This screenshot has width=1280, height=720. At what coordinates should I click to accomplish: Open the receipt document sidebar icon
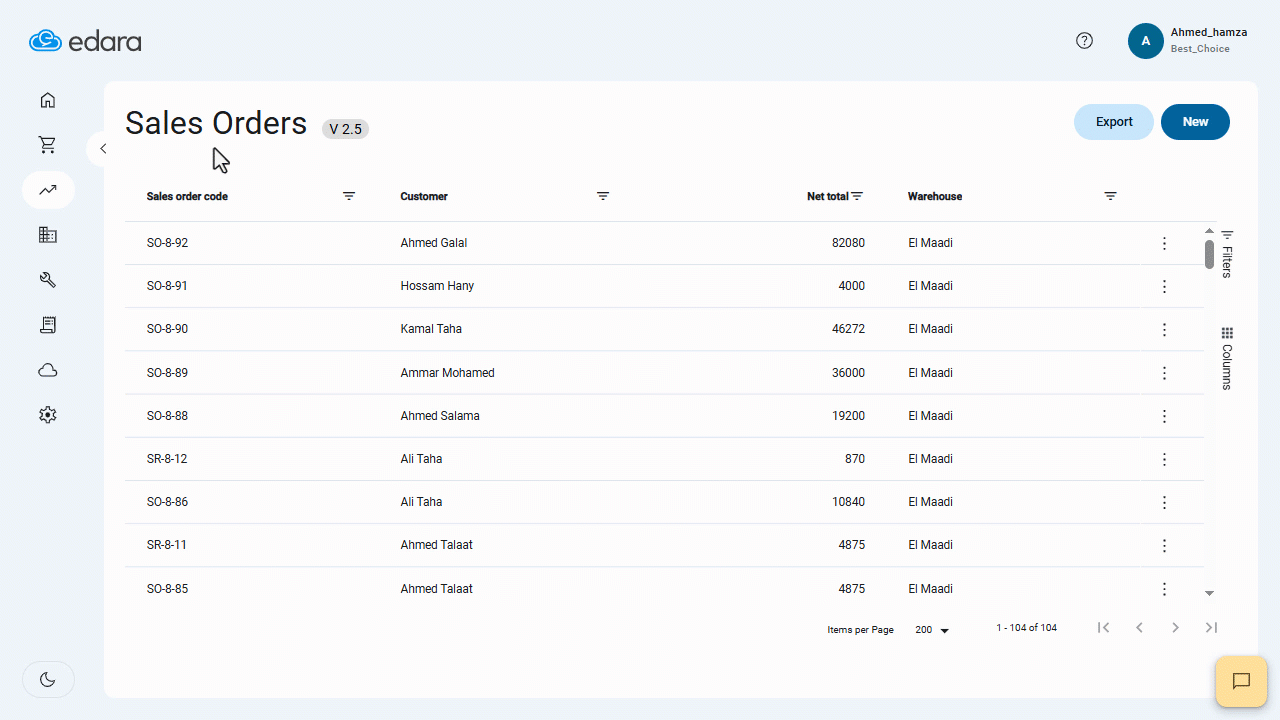47,325
